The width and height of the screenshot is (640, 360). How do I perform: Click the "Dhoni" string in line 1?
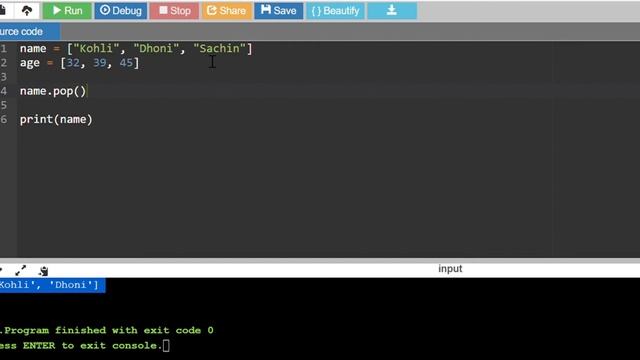click(156, 49)
